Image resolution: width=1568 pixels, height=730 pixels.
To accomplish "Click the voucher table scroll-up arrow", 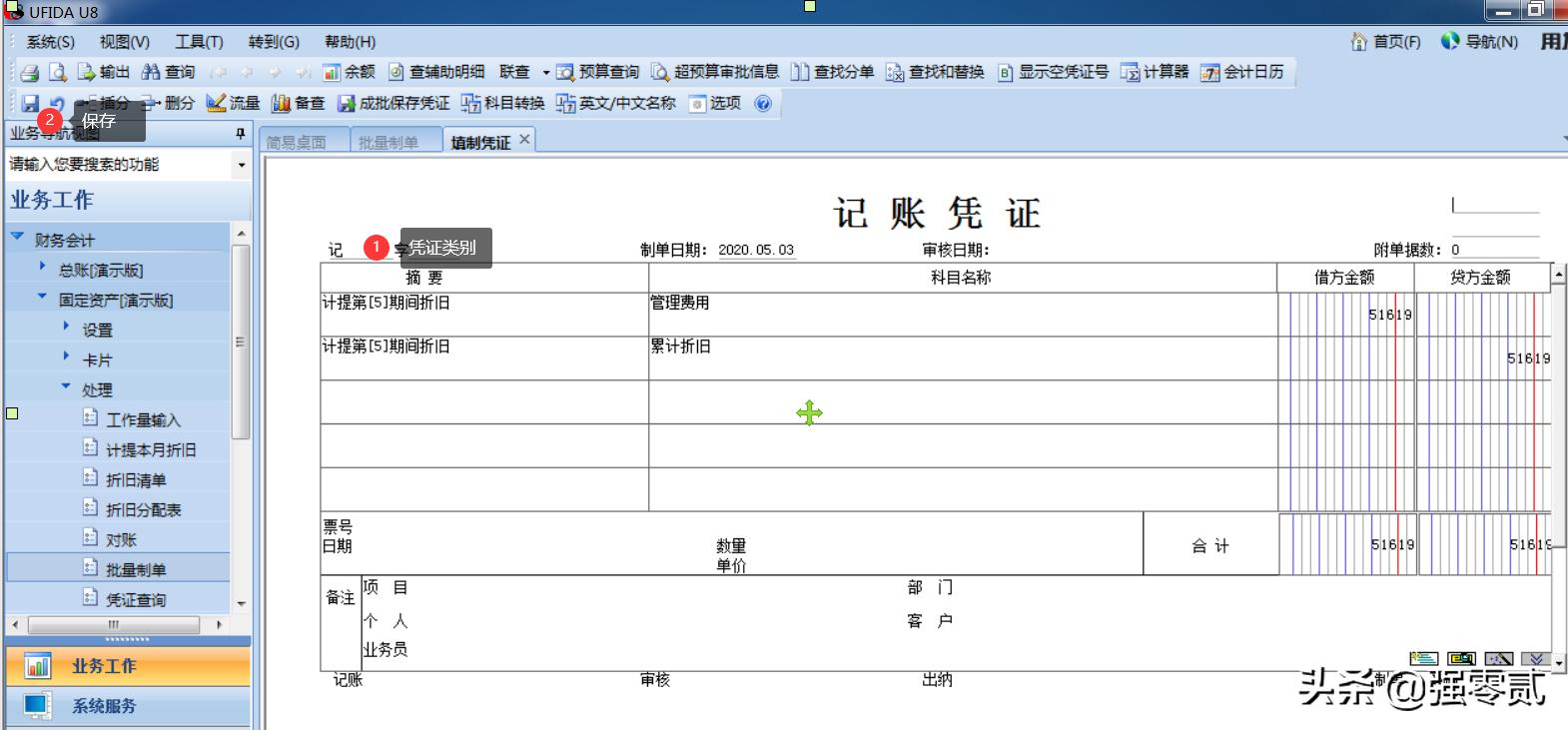I will [x=1557, y=274].
